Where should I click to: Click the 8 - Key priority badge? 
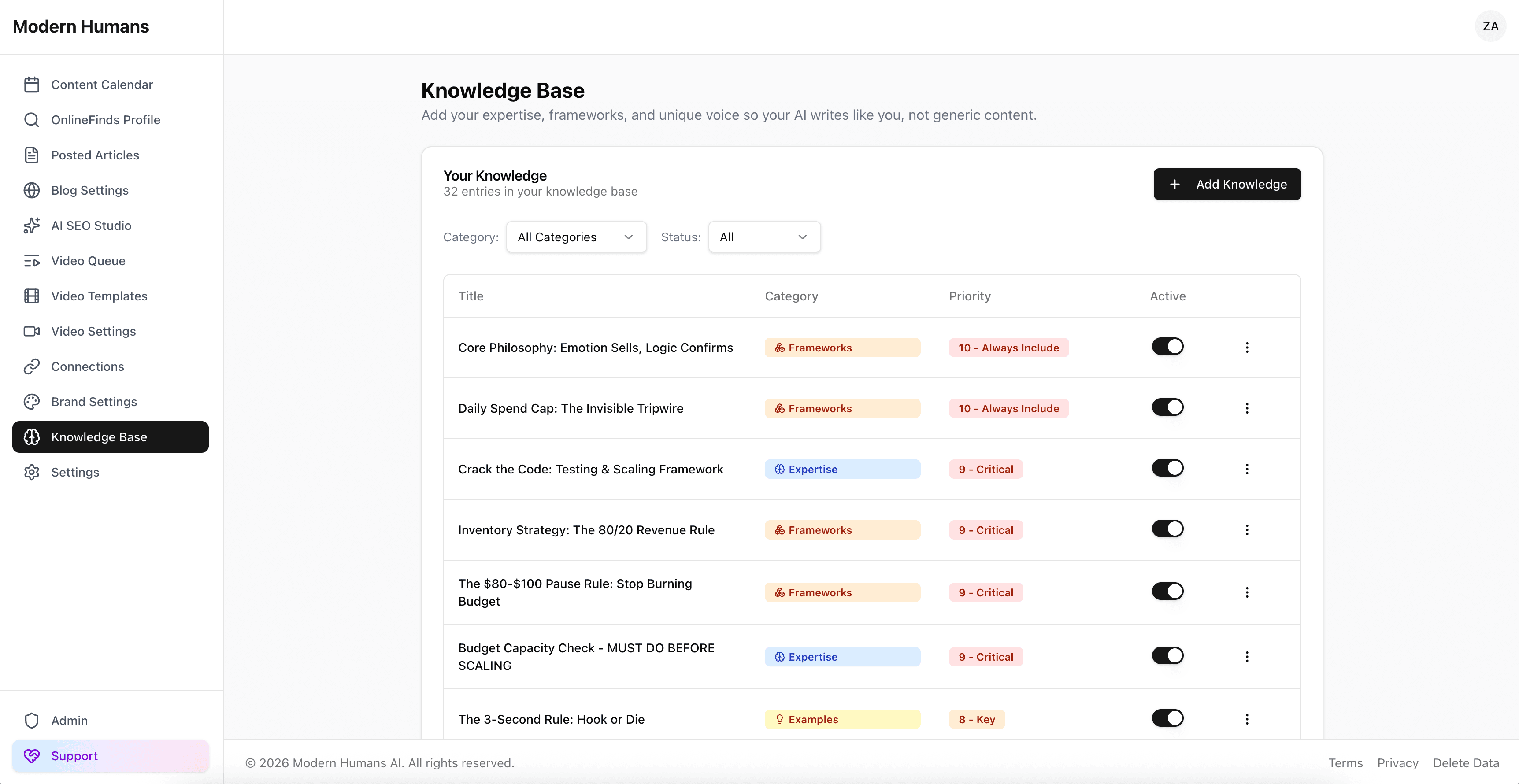pyautogui.click(x=977, y=719)
